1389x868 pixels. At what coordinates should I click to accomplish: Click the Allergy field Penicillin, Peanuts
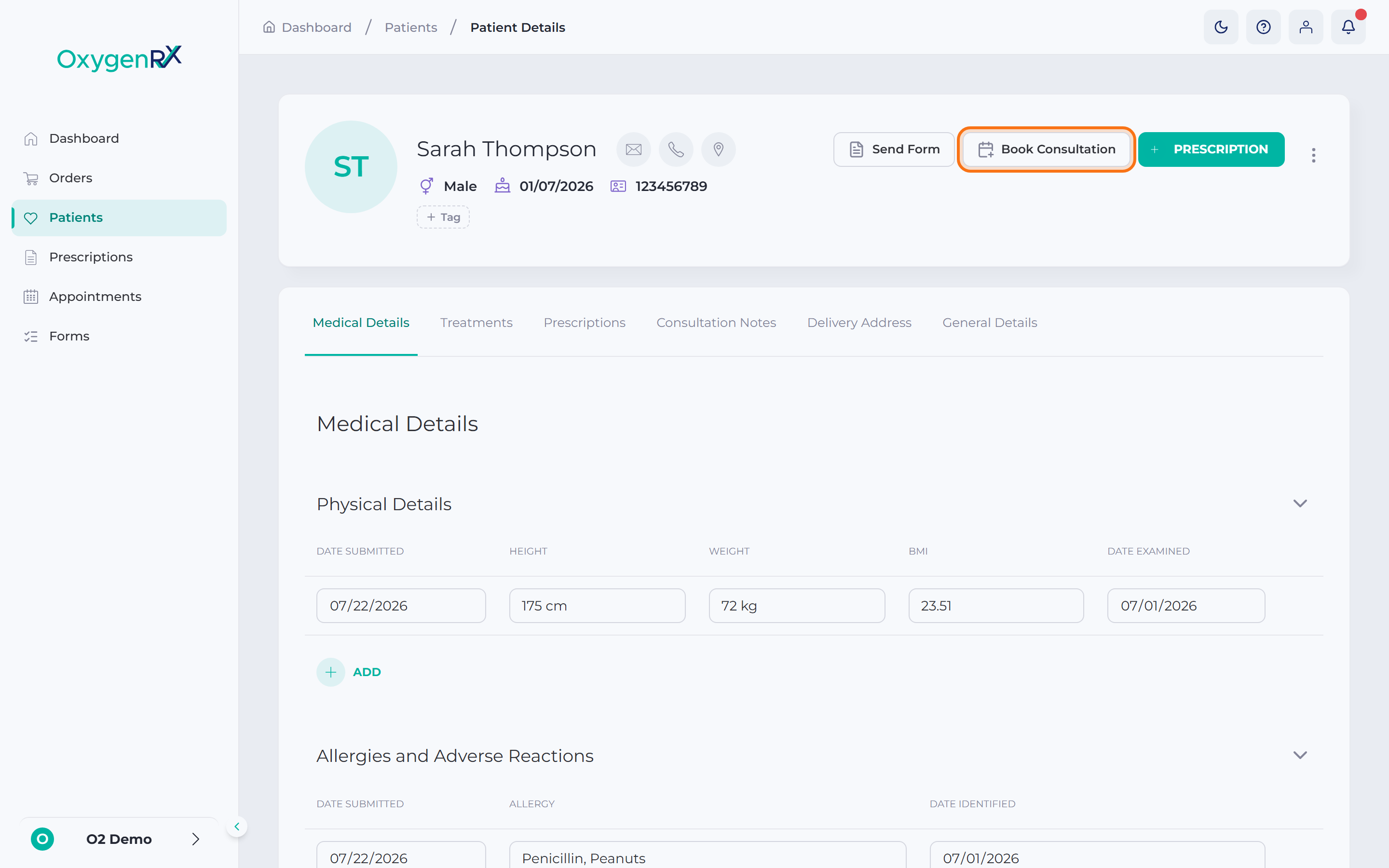pos(708,855)
